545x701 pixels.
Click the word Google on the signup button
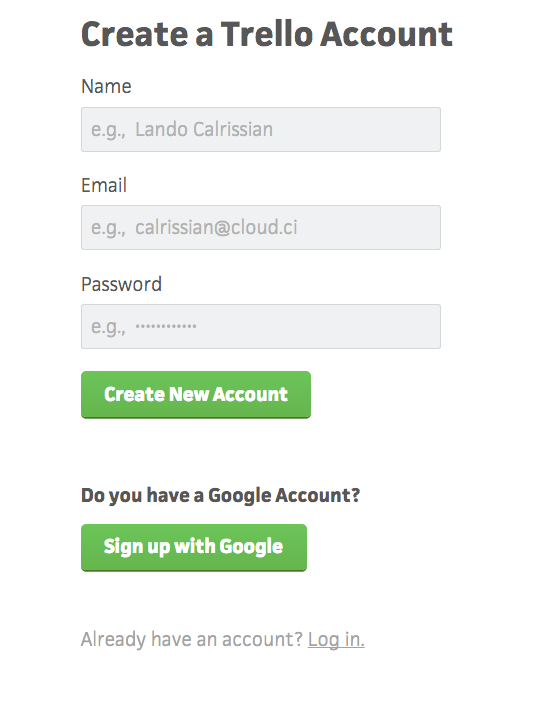pyautogui.click(x=251, y=548)
